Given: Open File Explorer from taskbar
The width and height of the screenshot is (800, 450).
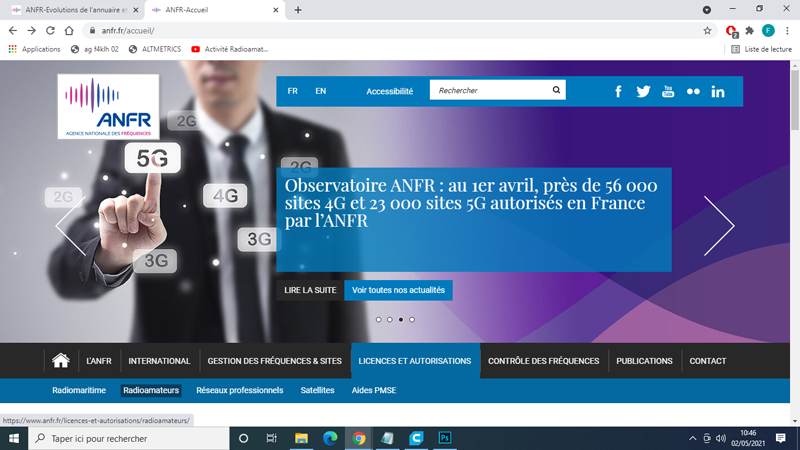Looking at the screenshot, I should coord(301,438).
